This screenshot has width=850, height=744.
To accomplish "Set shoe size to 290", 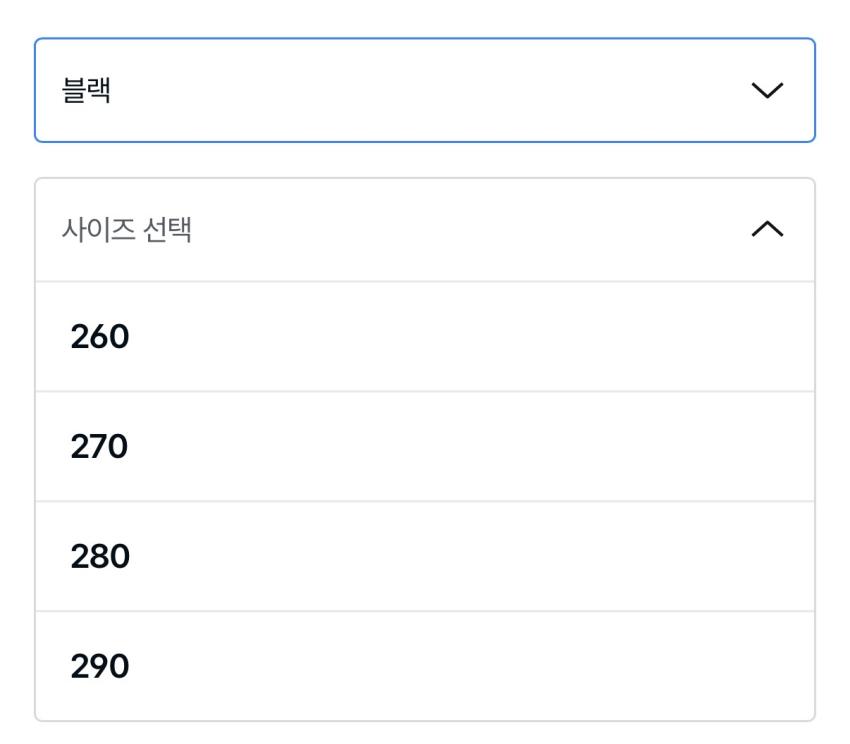I will (x=425, y=666).
